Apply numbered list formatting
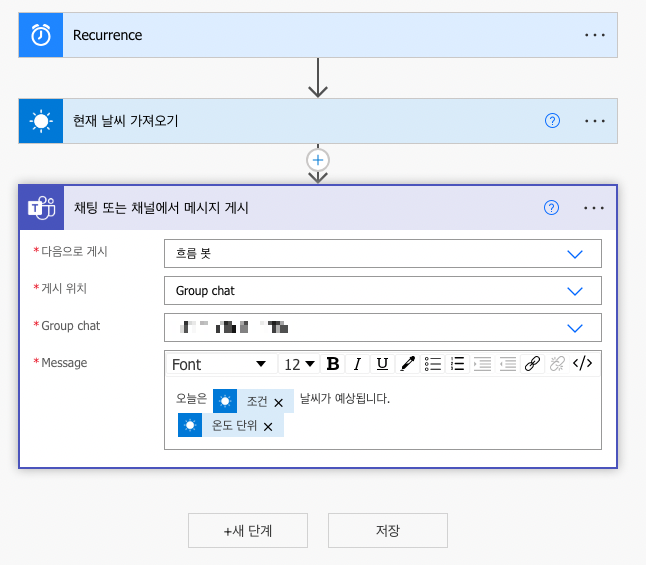The width and height of the screenshot is (646, 565). (x=457, y=364)
